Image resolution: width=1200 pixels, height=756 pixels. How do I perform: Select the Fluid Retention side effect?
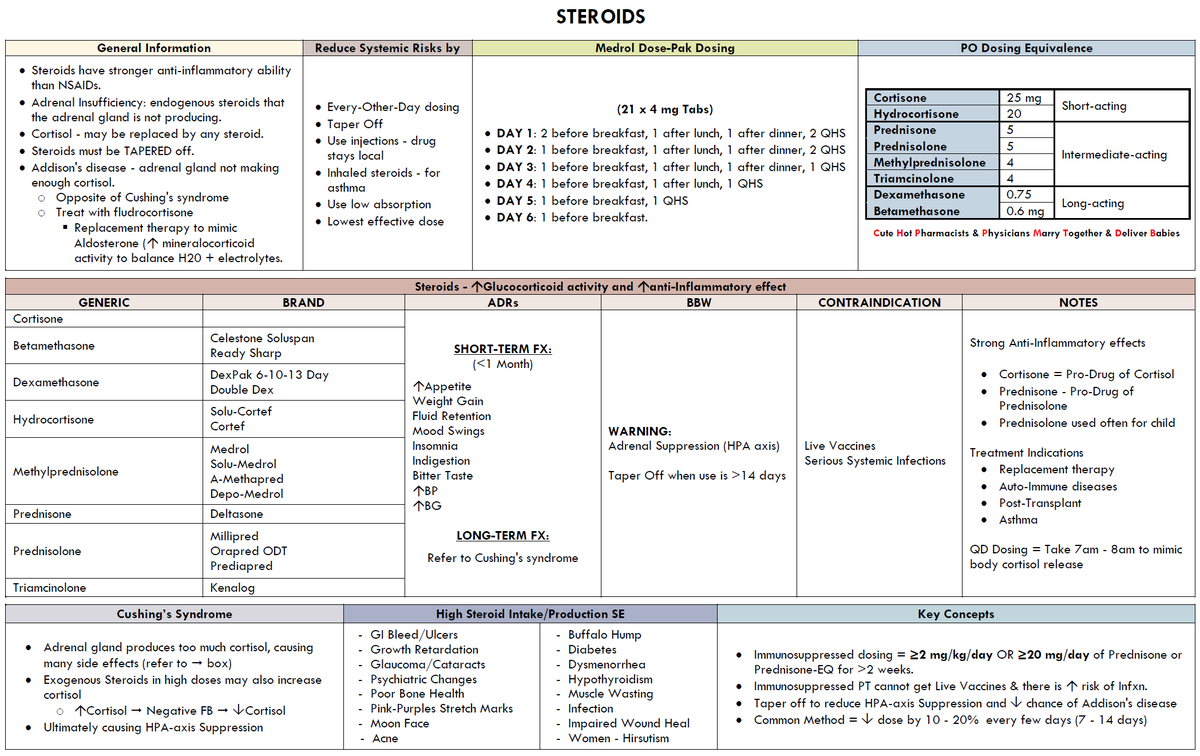tap(452, 416)
